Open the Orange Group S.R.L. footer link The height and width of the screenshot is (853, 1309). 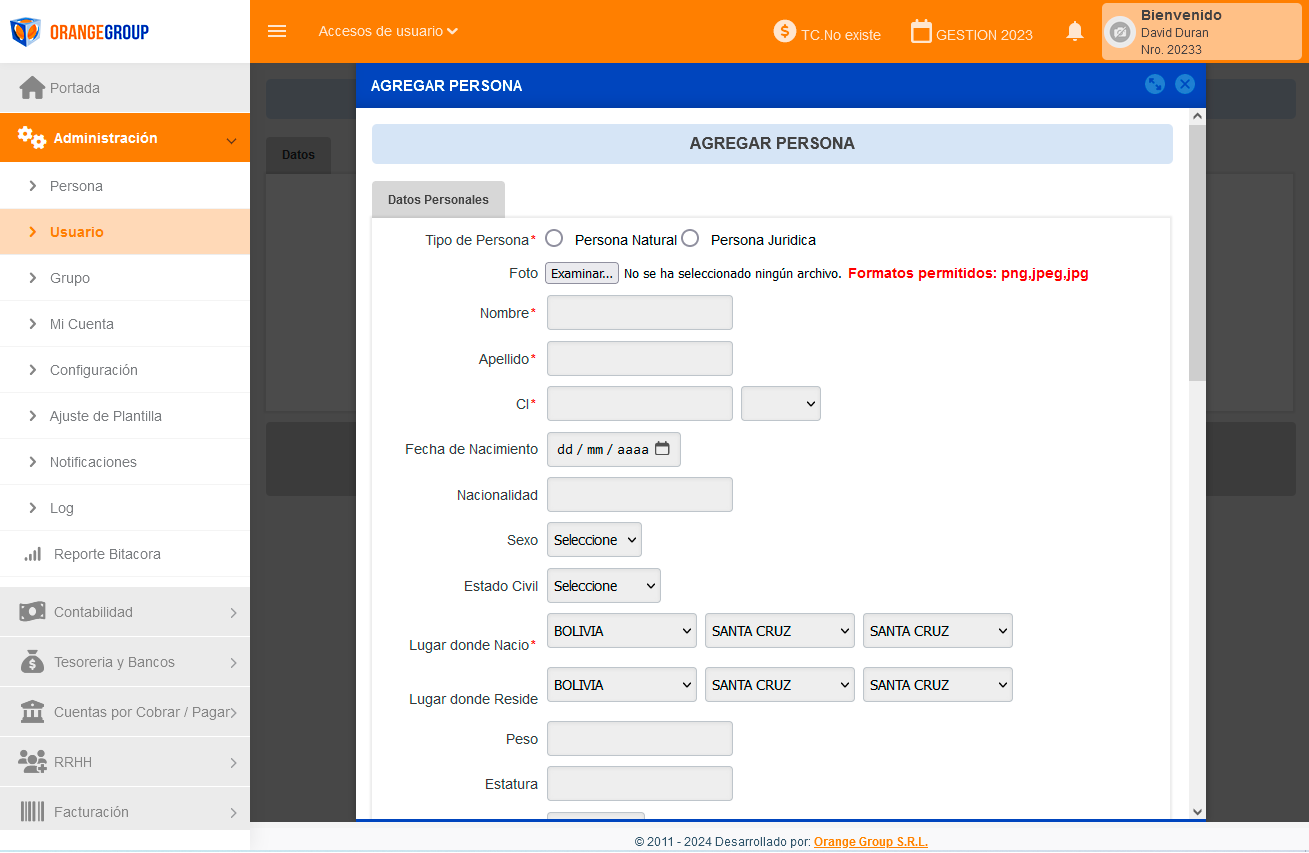click(x=870, y=842)
